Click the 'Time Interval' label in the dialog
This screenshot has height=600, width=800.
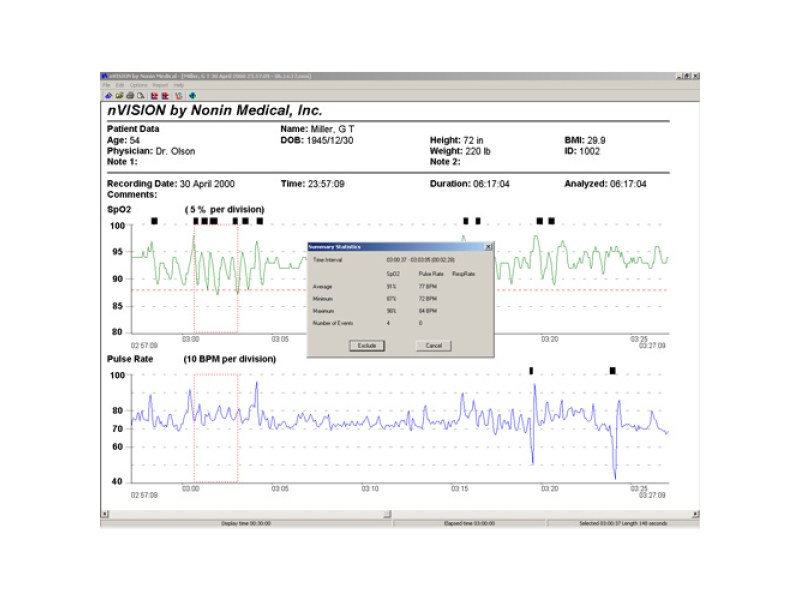point(328,260)
